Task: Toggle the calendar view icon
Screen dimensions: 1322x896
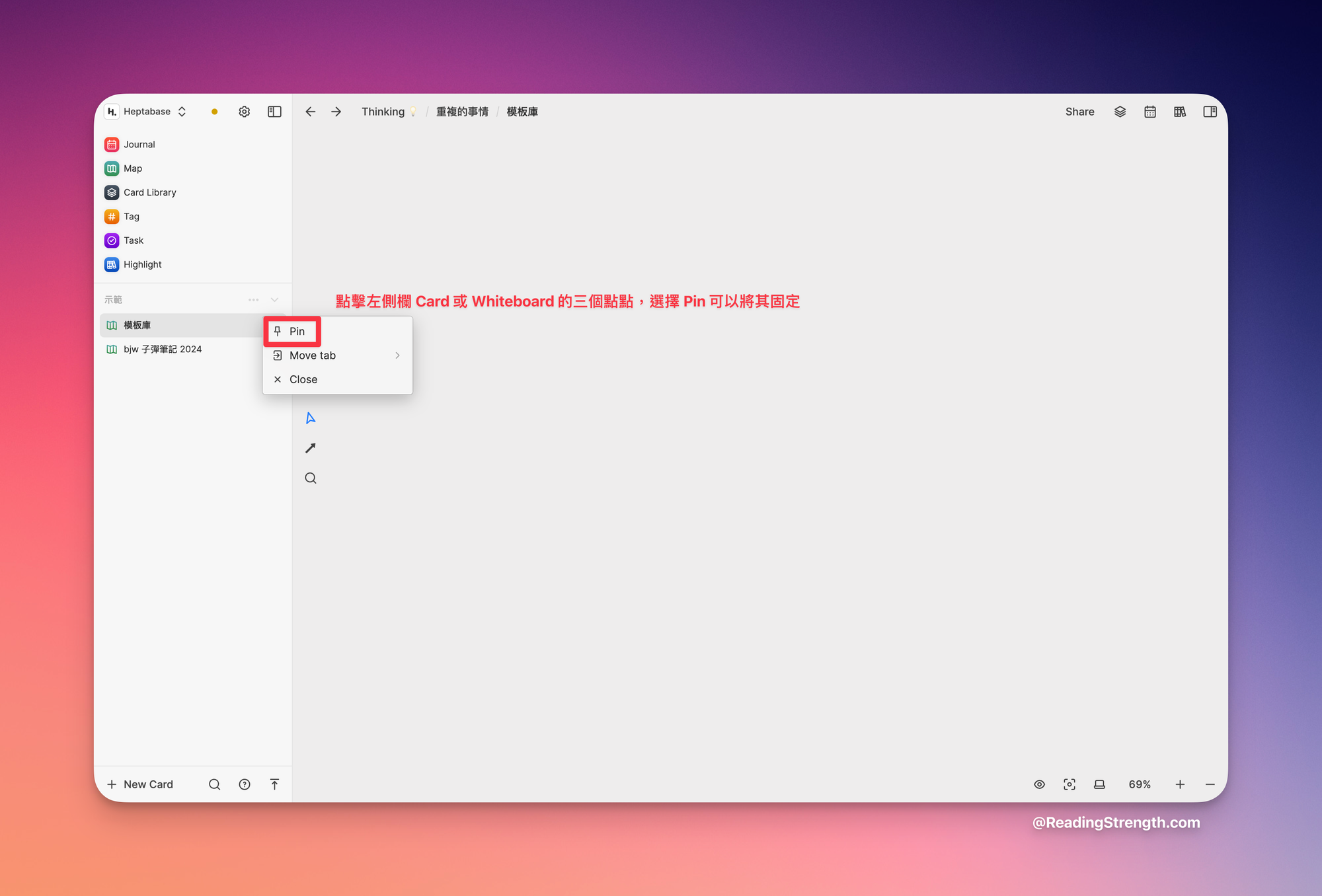Action: click(x=1150, y=111)
